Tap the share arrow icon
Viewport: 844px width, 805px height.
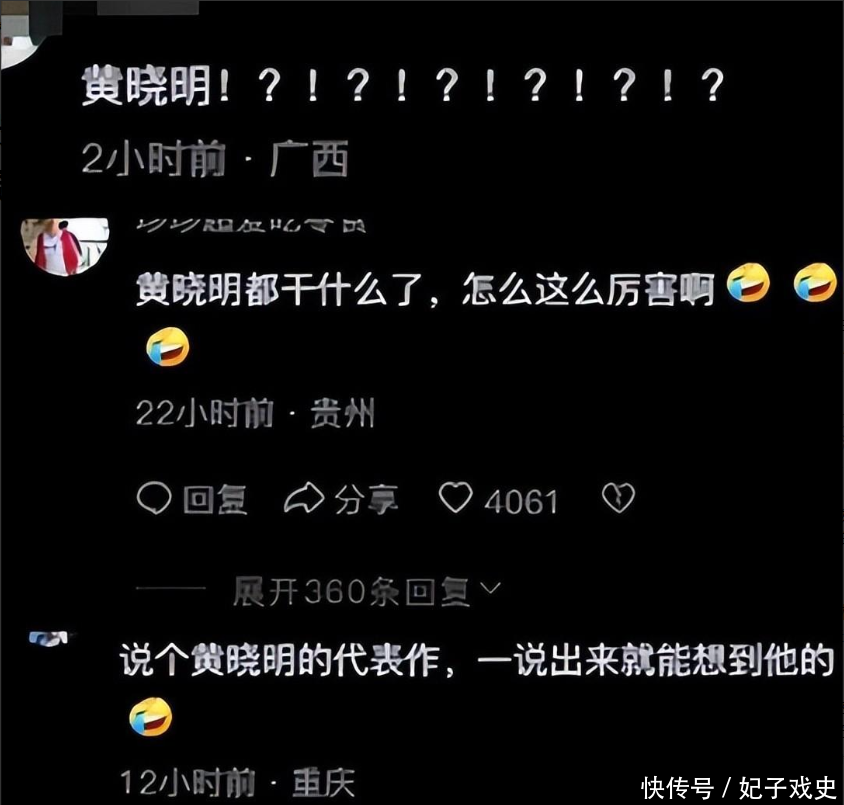tap(304, 498)
